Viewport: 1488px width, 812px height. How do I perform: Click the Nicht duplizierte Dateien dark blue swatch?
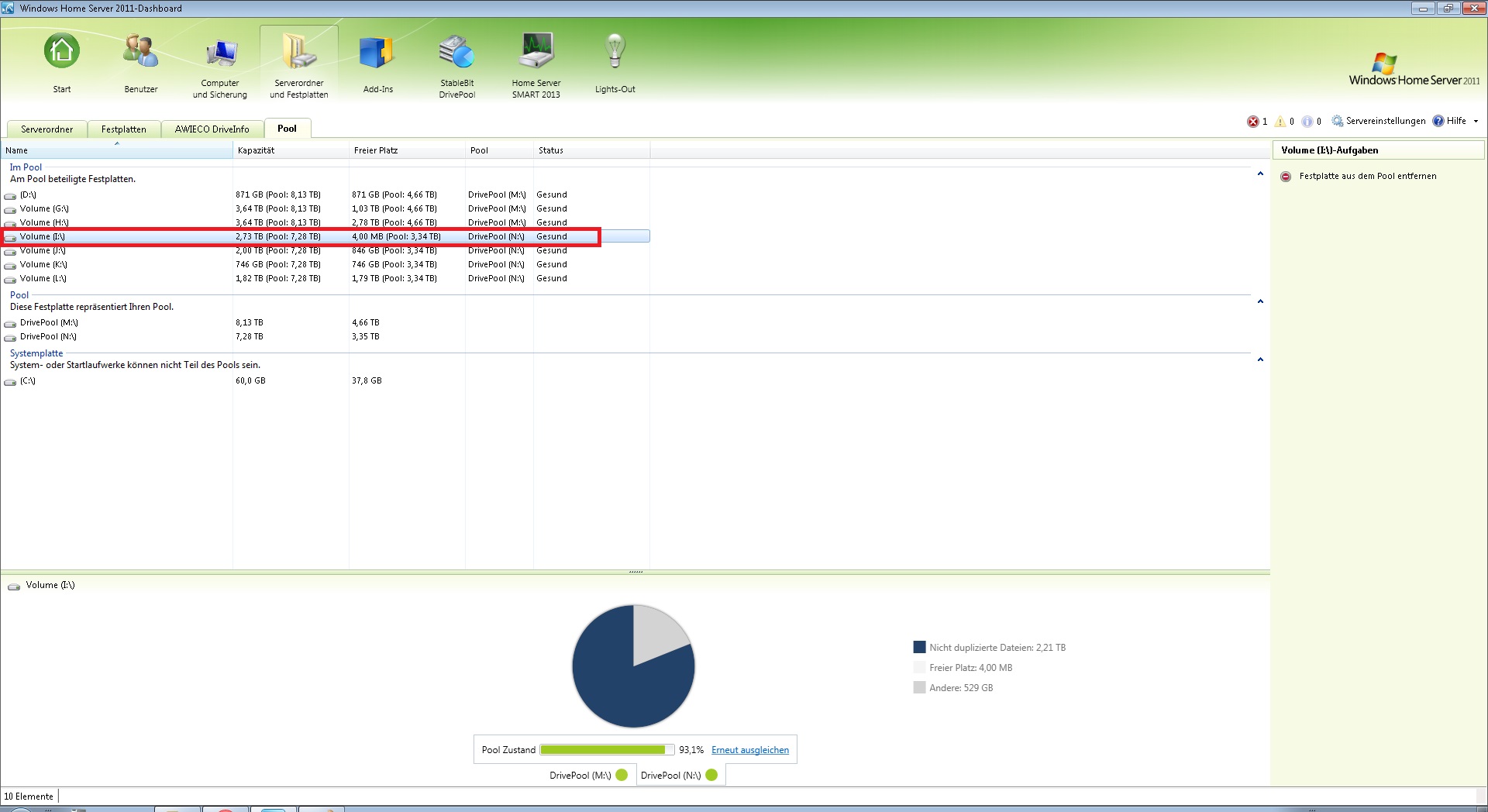919,647
